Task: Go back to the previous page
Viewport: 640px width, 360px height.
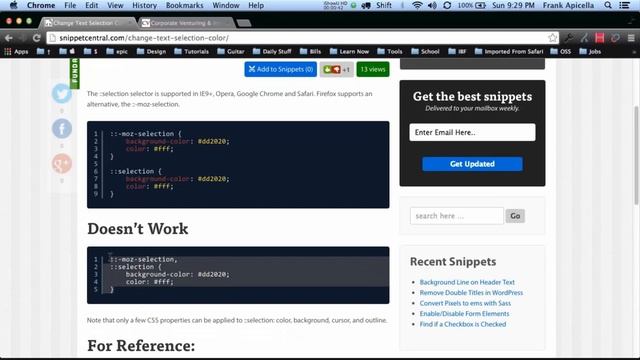Action: pyautogui.click(x=9, y=38)
